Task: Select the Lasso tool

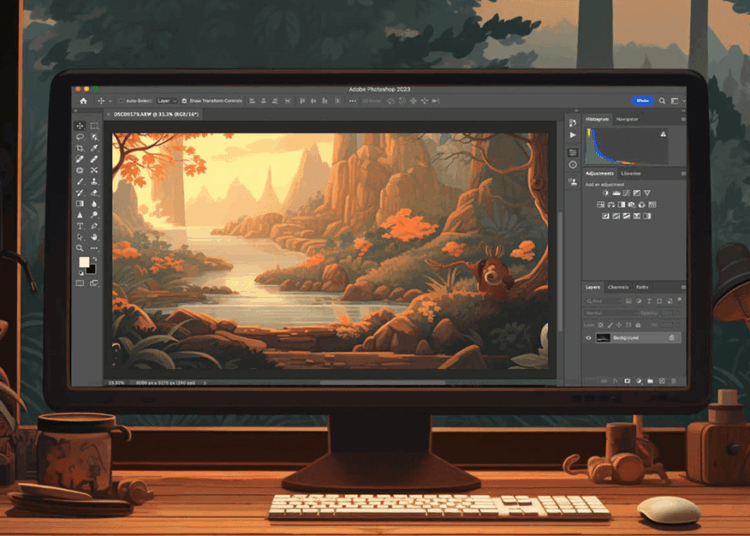Action: [80, 137]
